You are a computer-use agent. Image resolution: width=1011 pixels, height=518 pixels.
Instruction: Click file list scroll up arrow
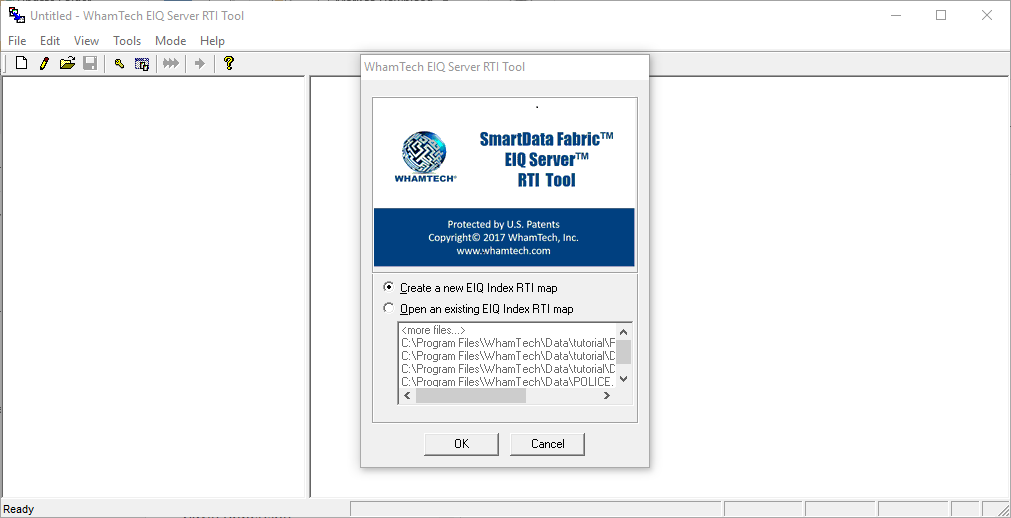coord(623,330)
